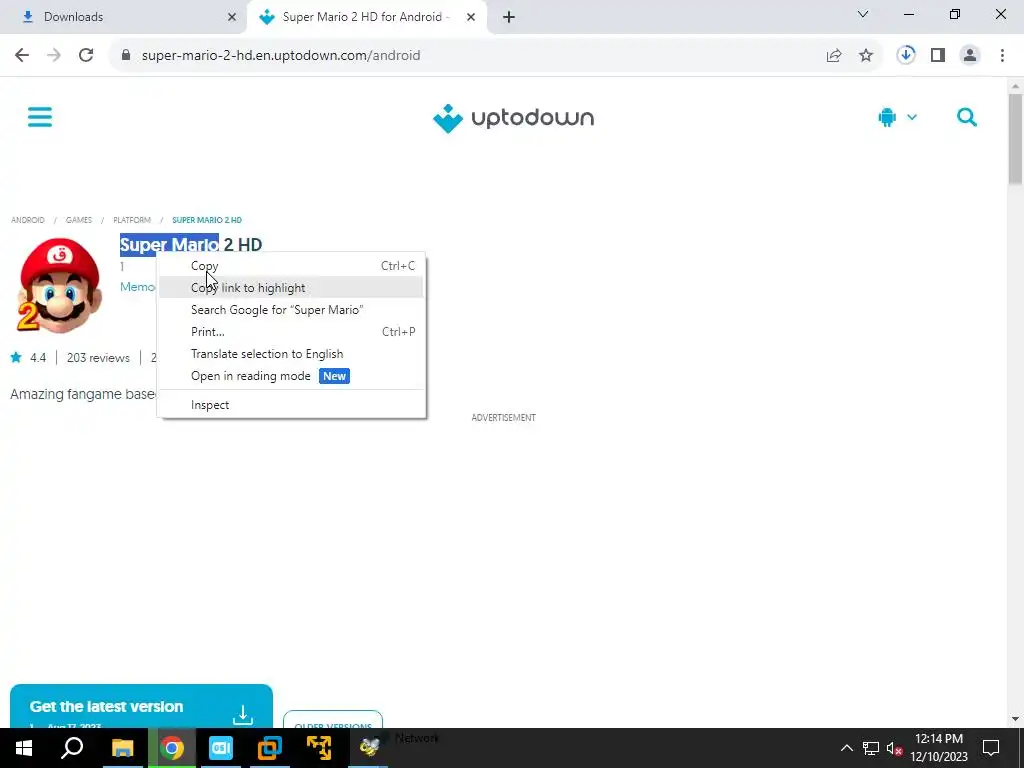This screenshot has width=1024, height=768.
Task: Choose Translate selection to English
Action: 291,354
